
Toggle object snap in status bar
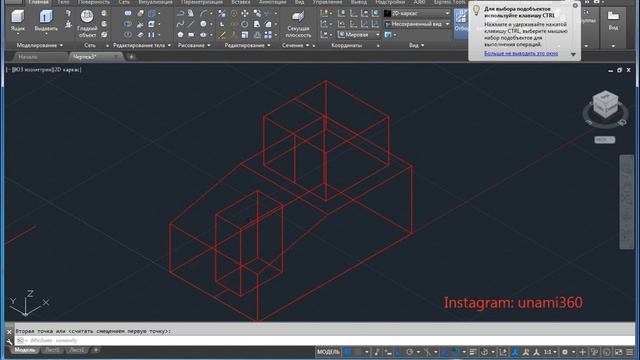[x=456, y=352]
